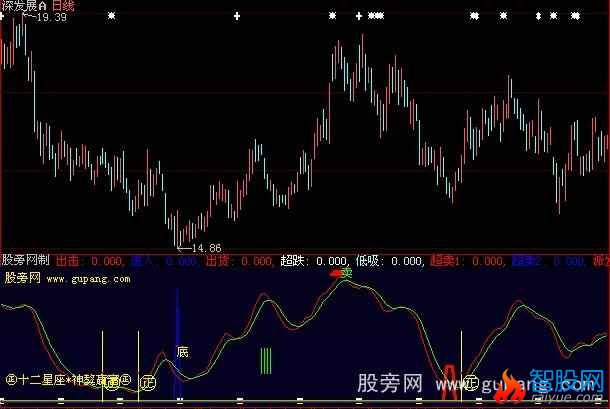Click the circled 正 icon near red spike
Viewport: 610px width, 409px height.
pyautogui.click(x=468, y=381)
